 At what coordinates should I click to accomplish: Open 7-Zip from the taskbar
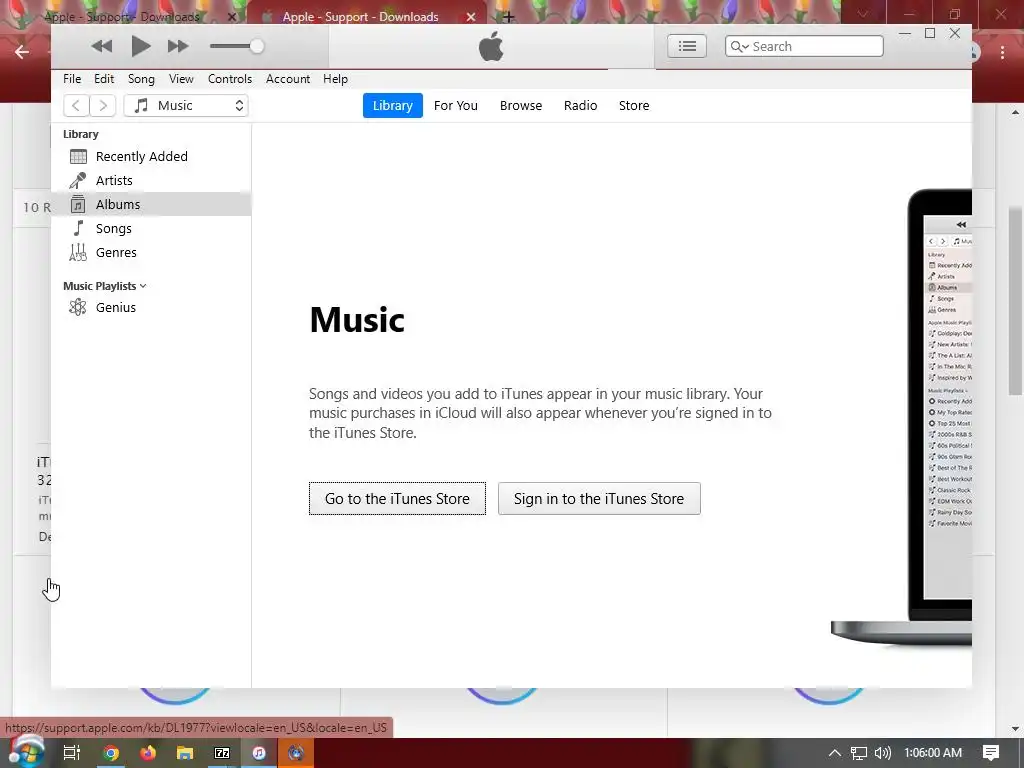pos(222,753)
